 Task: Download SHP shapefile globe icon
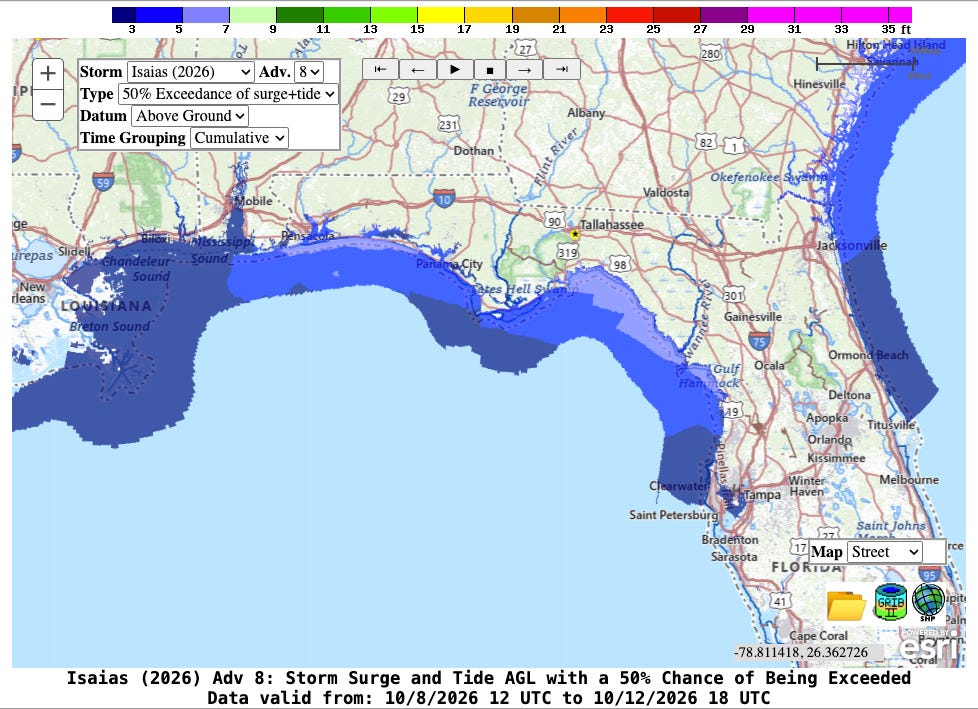coord(928,602)
